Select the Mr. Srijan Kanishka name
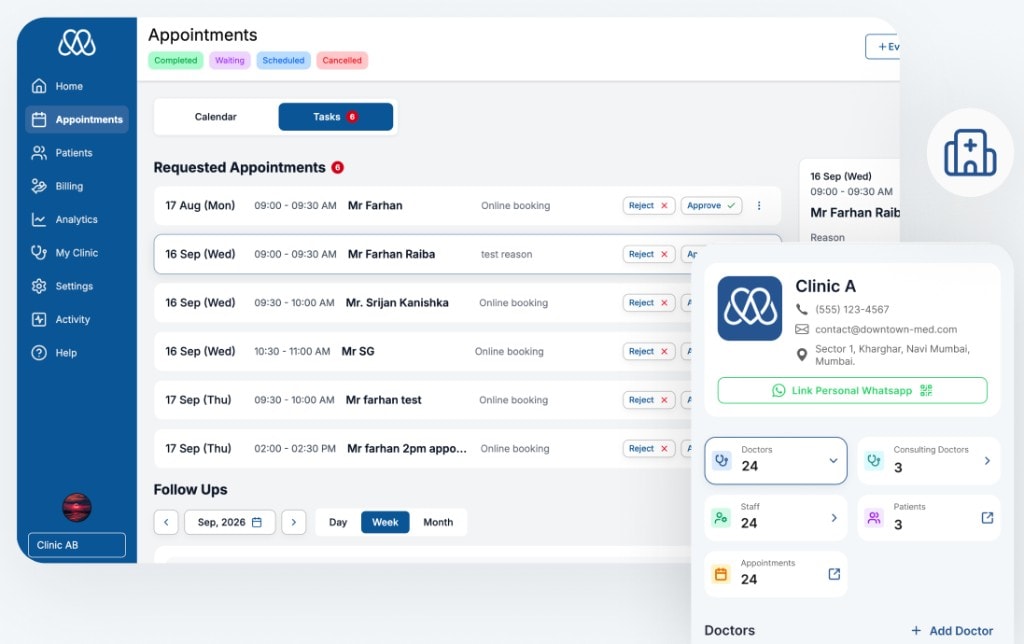The image size is (1024, 644). [397, 303]
